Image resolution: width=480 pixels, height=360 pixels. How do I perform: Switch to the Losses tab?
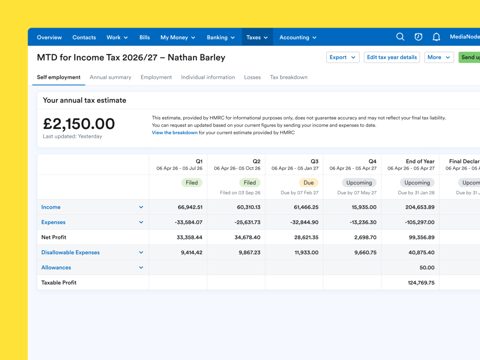point(252,77)
